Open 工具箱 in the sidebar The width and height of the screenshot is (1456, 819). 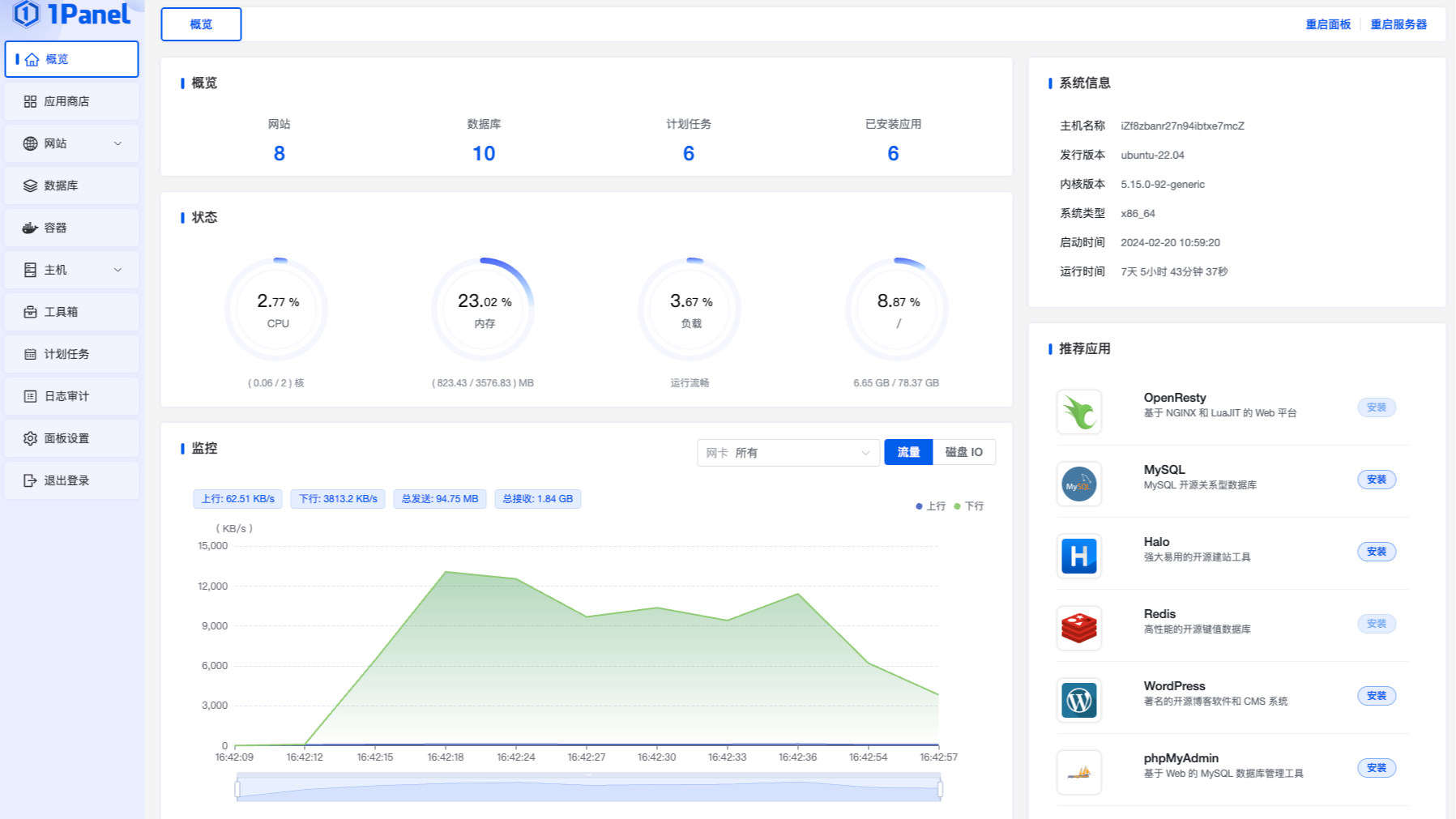(x=71, y=312)
